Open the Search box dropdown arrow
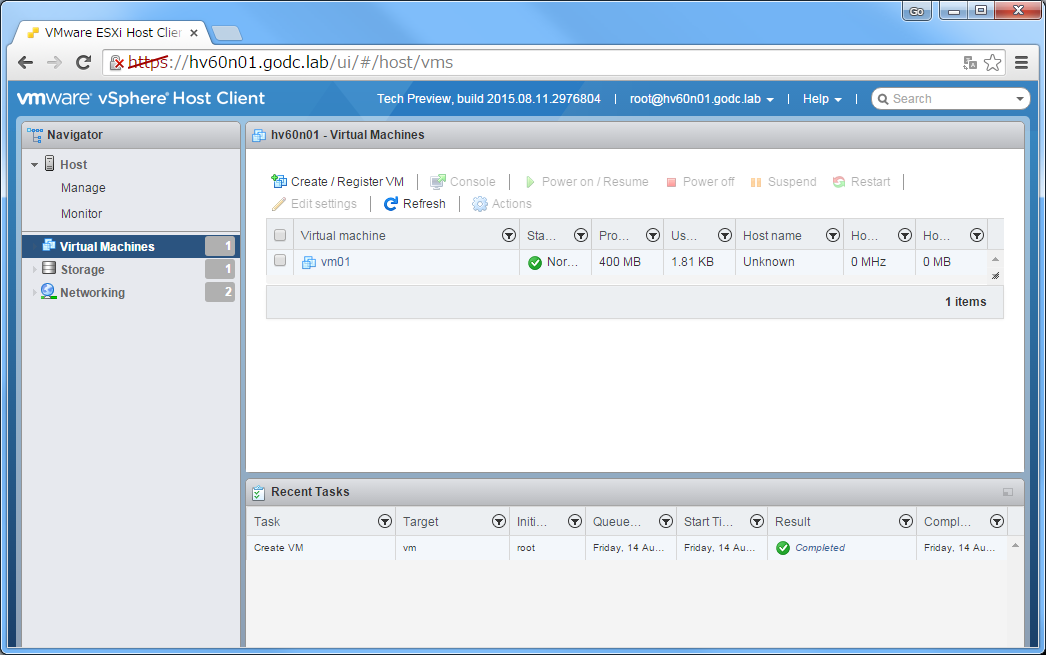 [x=1020, y=99]
